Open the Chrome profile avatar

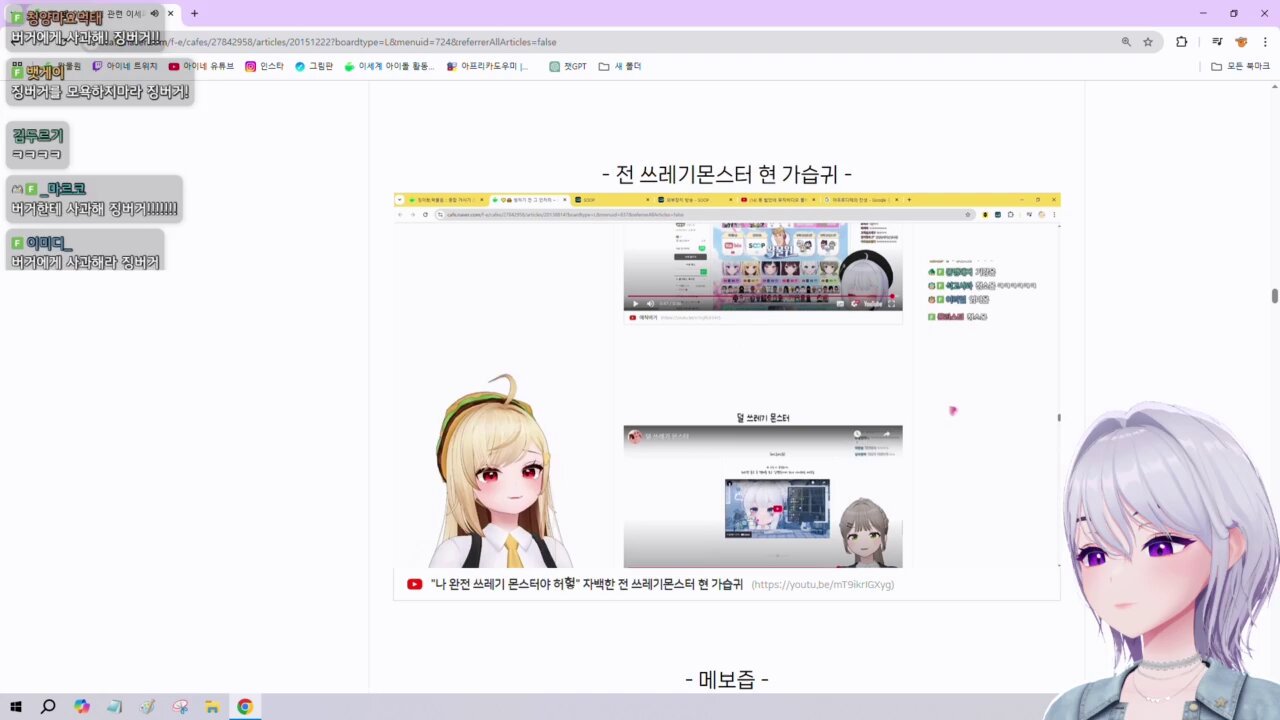1241,42
